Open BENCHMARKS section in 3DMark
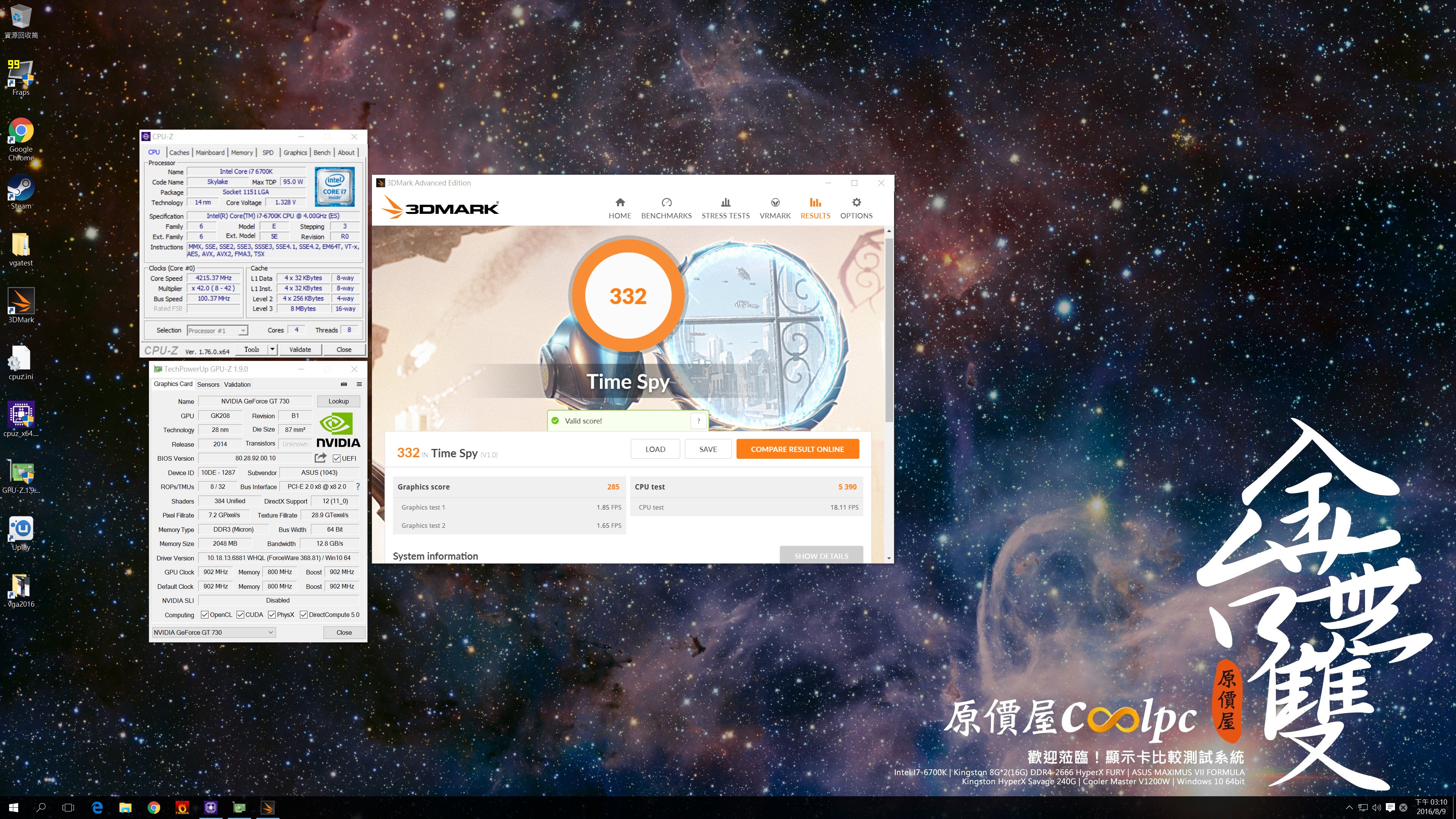Image resolution: width=1456 pixels, height=819 pixels. 667,209
